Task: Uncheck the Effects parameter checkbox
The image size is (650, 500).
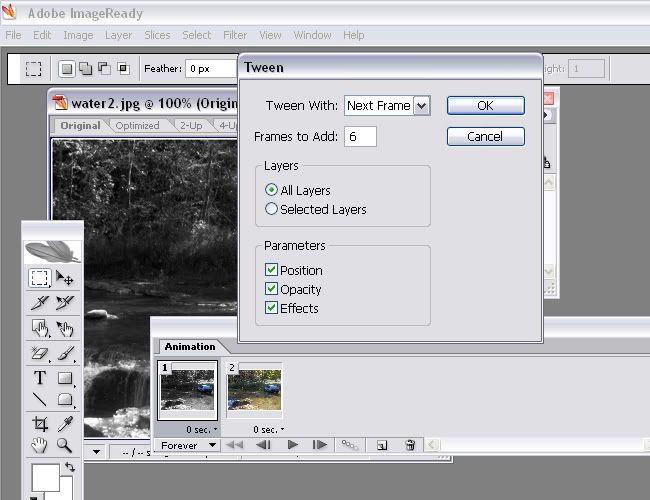Action: click(x=271, y=308)
